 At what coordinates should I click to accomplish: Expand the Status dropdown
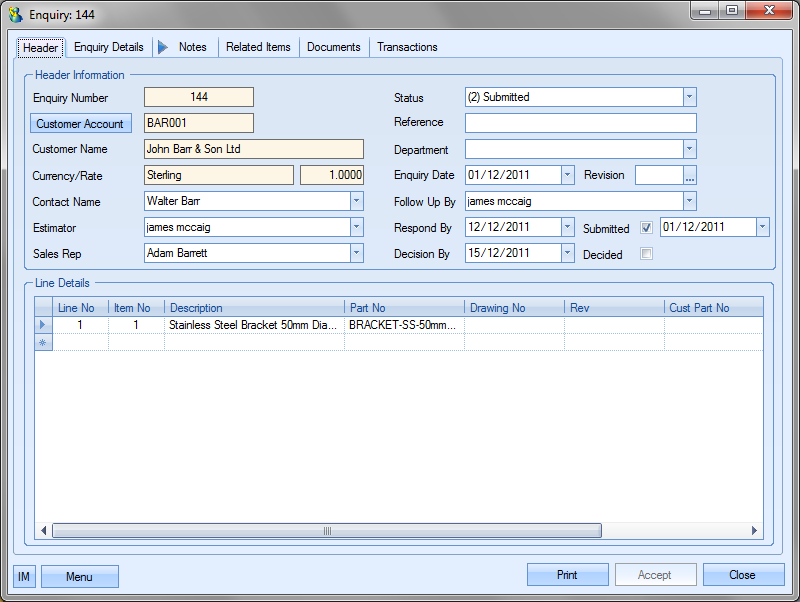click(x=689, y=97)
